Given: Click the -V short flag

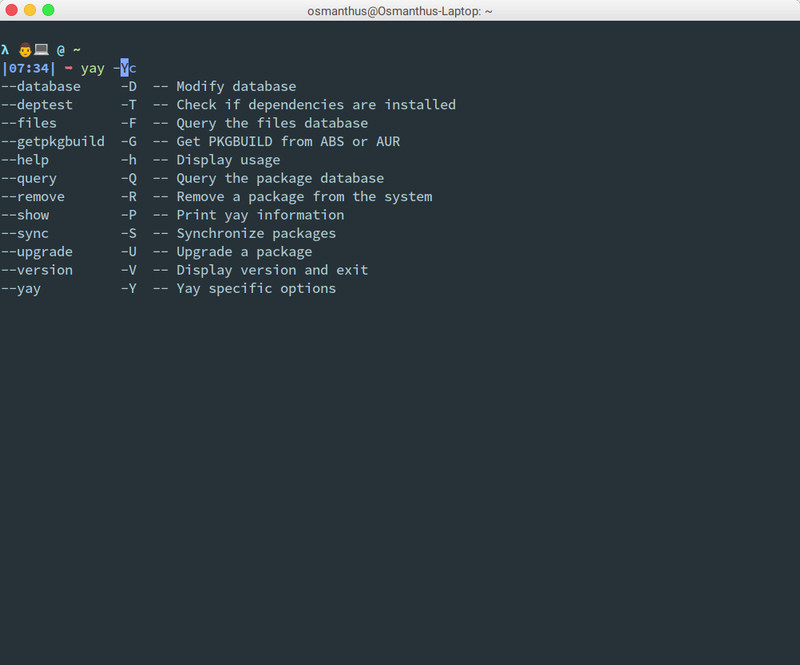Looking at the screenshot, I should (x=129, y=270).
